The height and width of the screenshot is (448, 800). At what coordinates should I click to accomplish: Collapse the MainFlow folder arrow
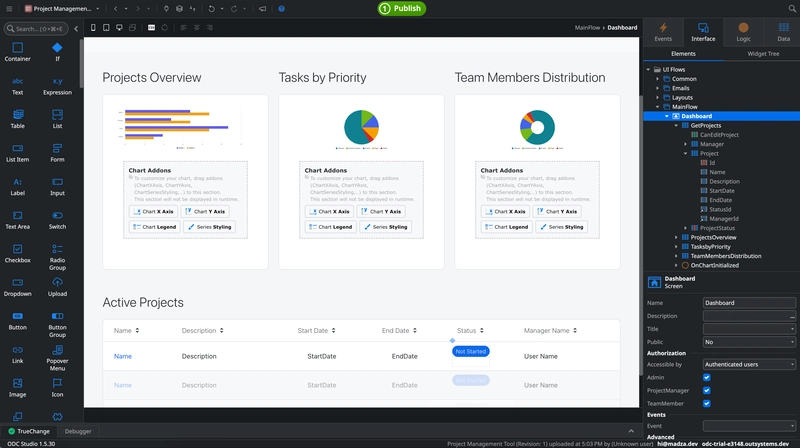[x=658, y=107]
